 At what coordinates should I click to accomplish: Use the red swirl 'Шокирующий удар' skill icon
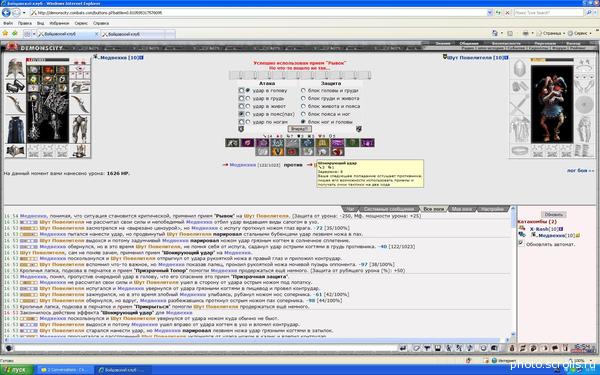point(337,152)
